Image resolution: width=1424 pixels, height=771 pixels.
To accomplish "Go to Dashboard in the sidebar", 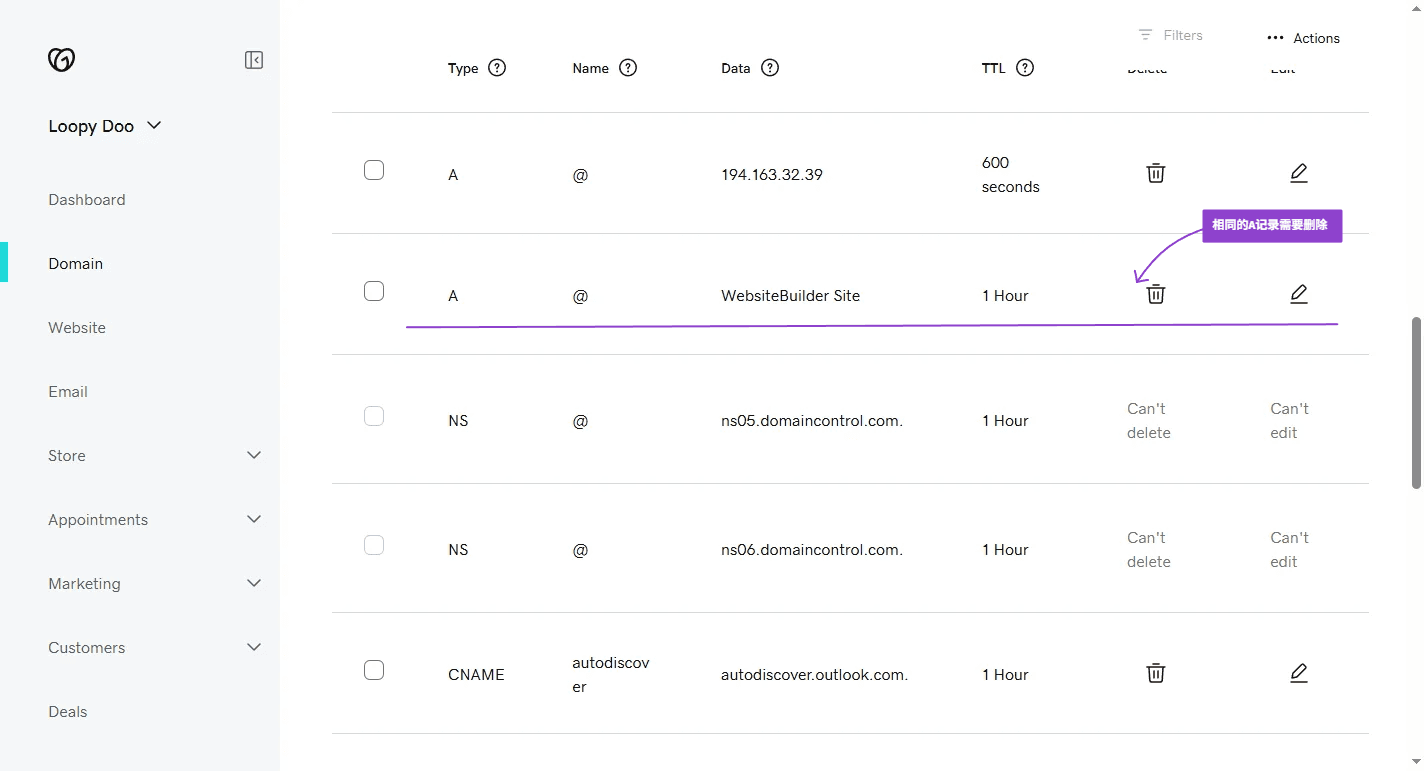I will click(87, 200).
